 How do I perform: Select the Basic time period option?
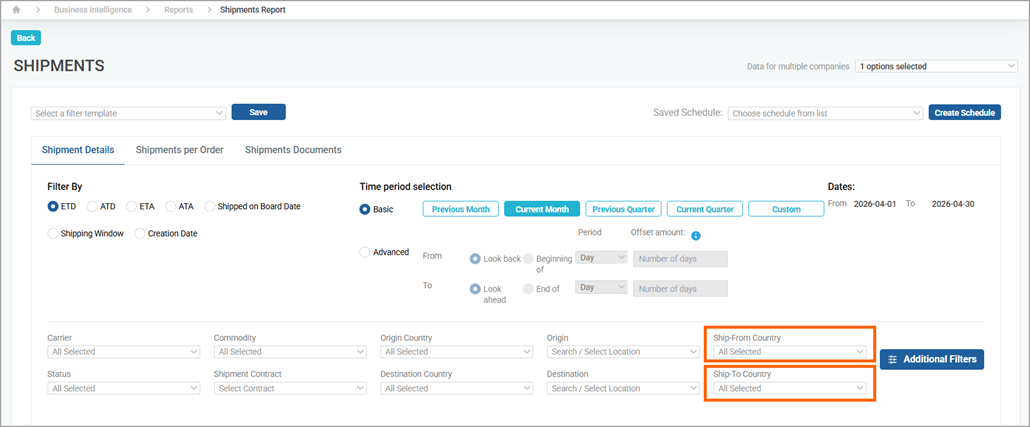click(x=365, y=210)
